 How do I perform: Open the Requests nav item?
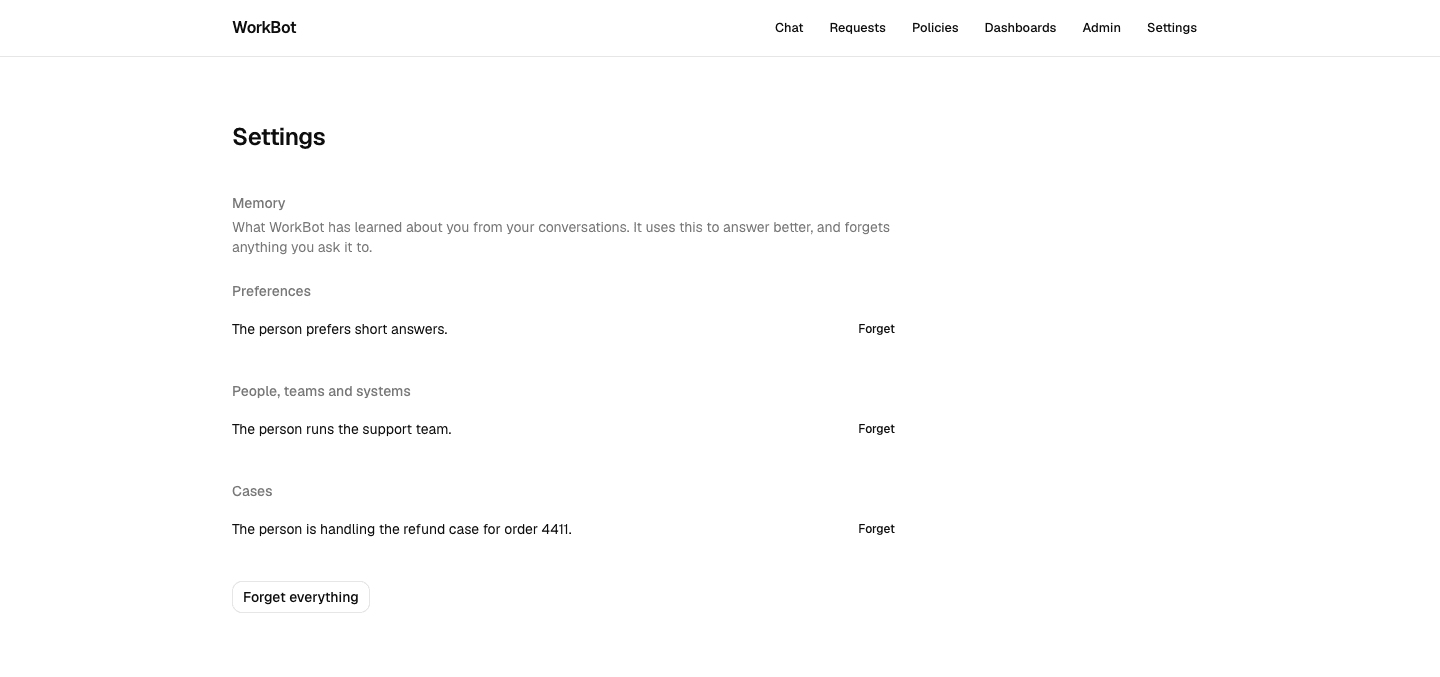click(857, 28)
